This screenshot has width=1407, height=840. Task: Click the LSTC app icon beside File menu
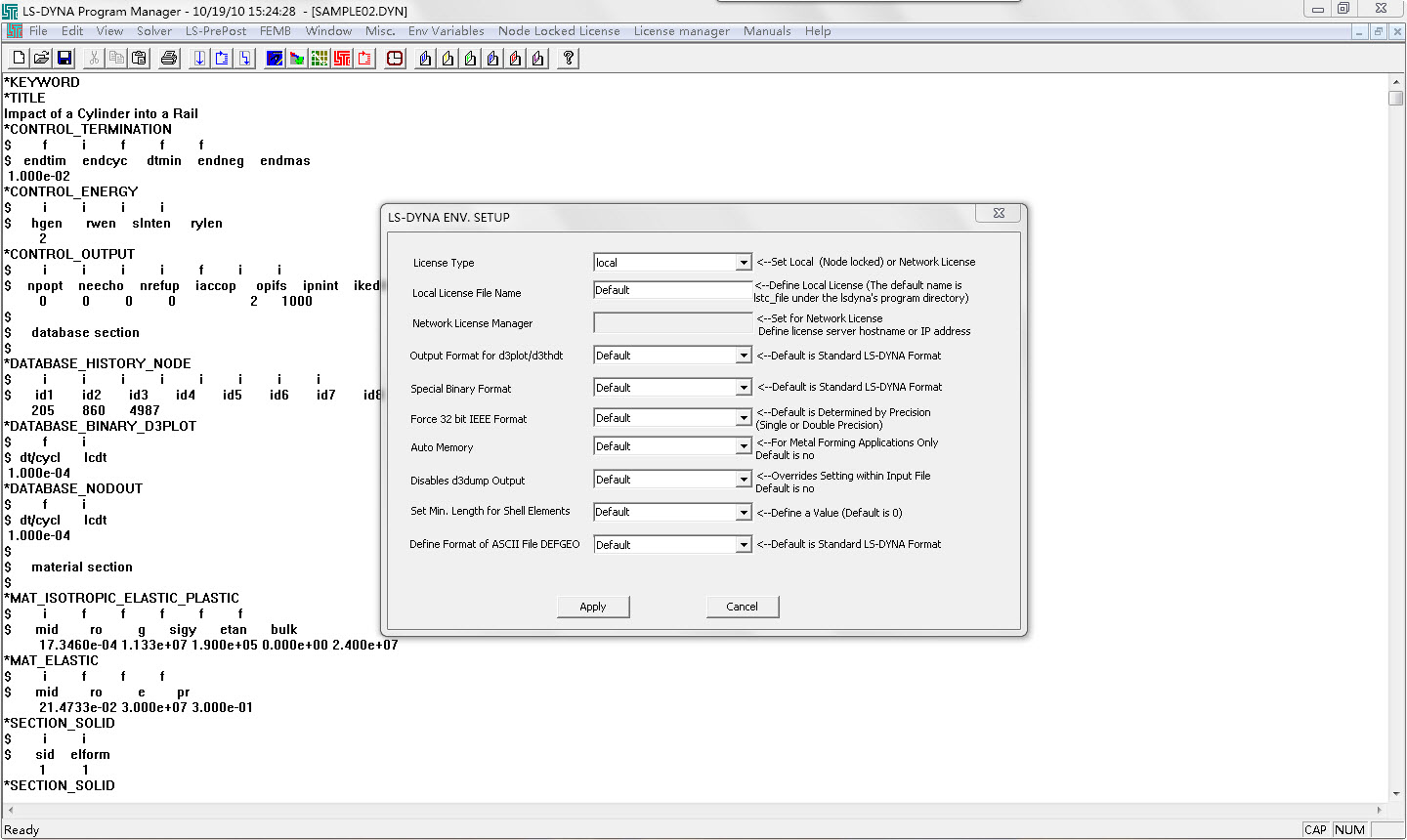click(x=14, y=31)
